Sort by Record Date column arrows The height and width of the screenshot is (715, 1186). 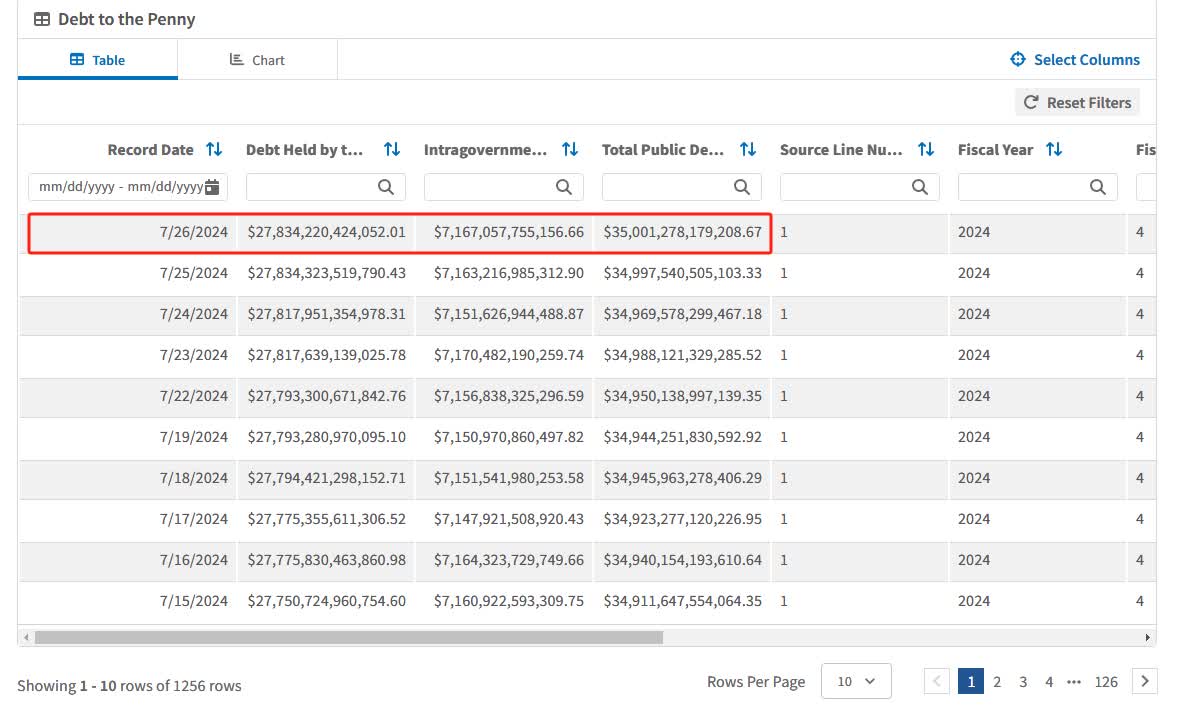coord(214,149)
